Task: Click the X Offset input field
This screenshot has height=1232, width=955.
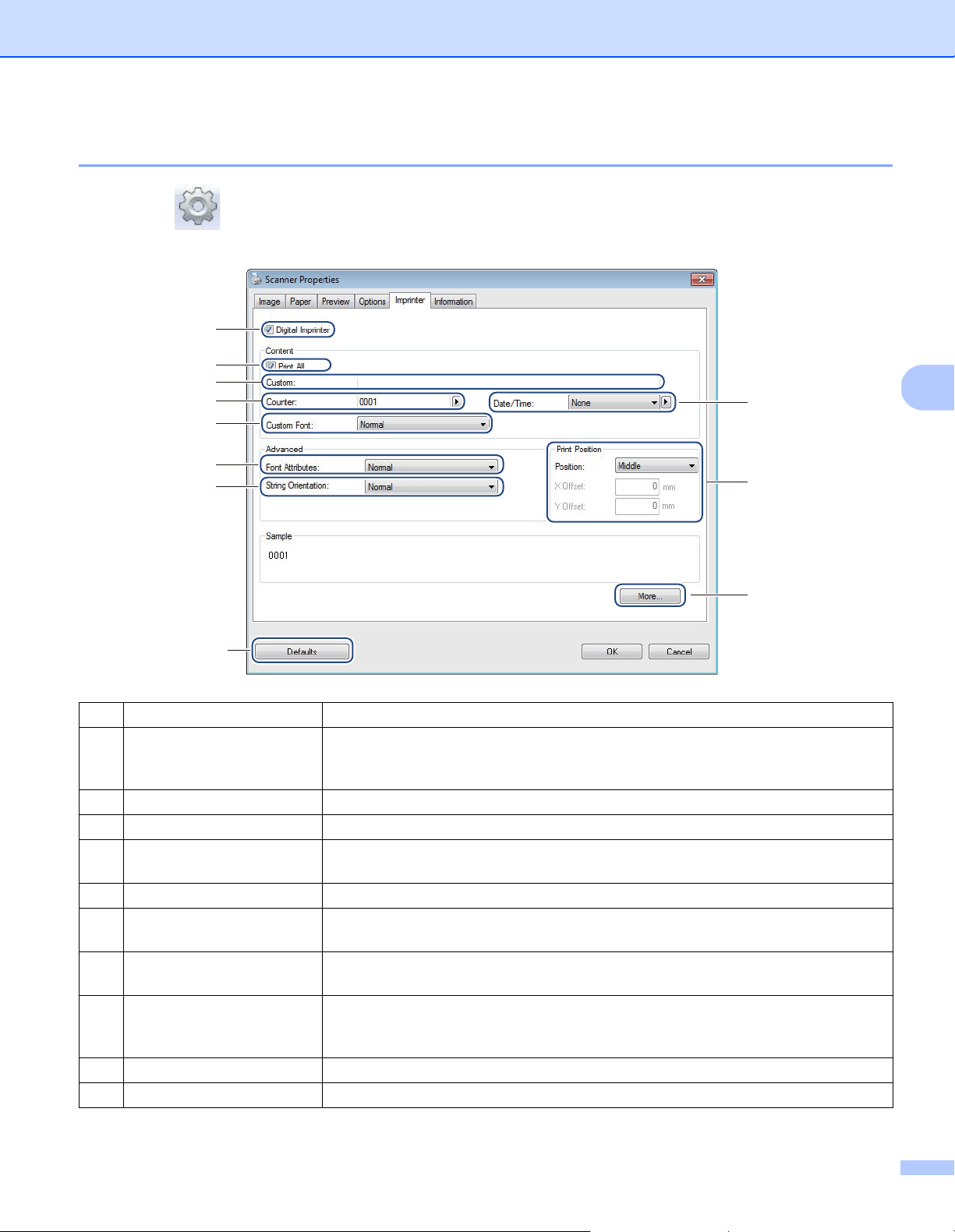Action: [x=637, y=486]
